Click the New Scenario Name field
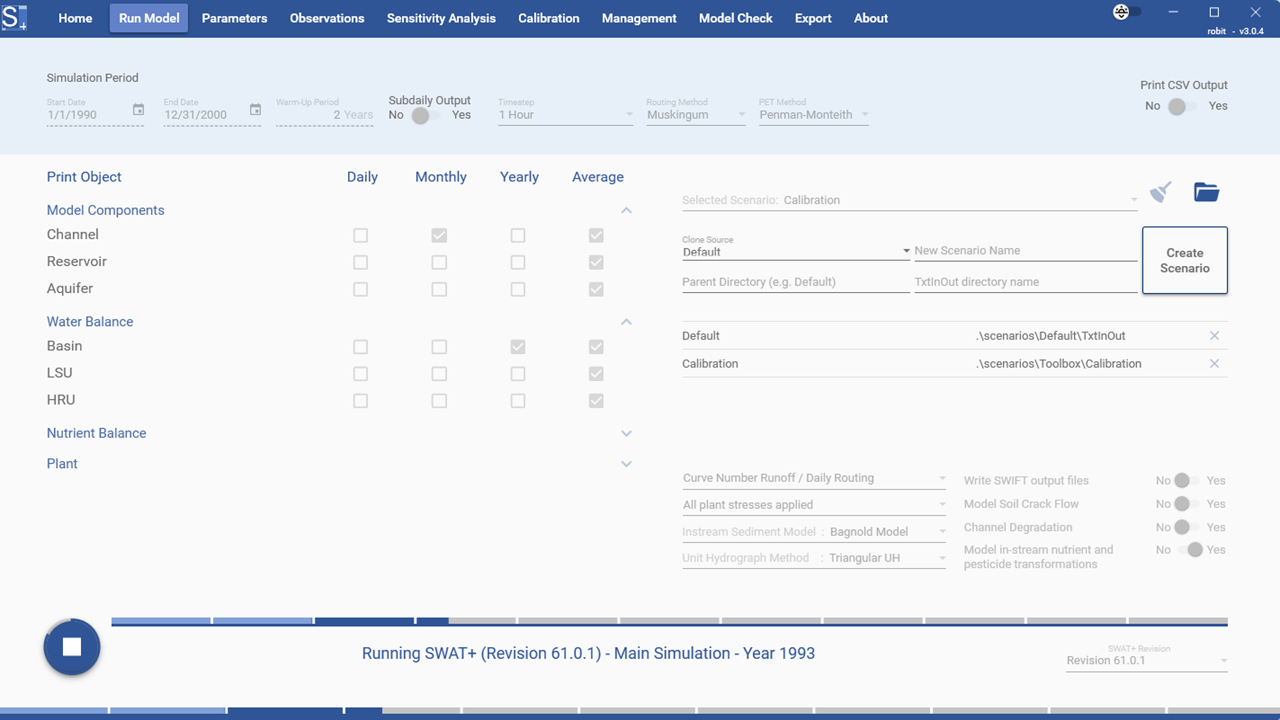This screenshot has width=1280, height=720. 1024,251
